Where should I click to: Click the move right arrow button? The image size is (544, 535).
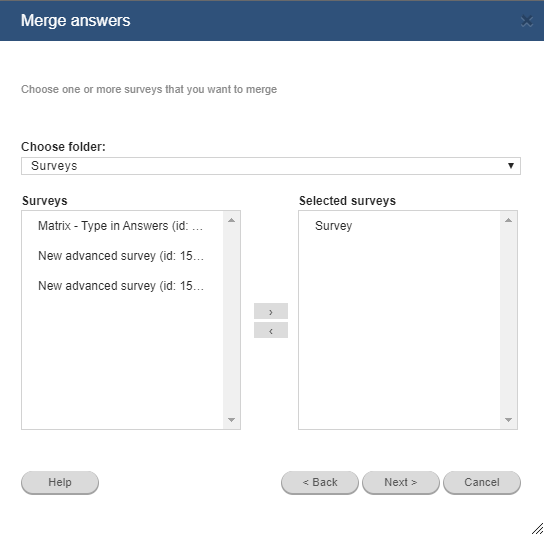click(x=271, y=311)
